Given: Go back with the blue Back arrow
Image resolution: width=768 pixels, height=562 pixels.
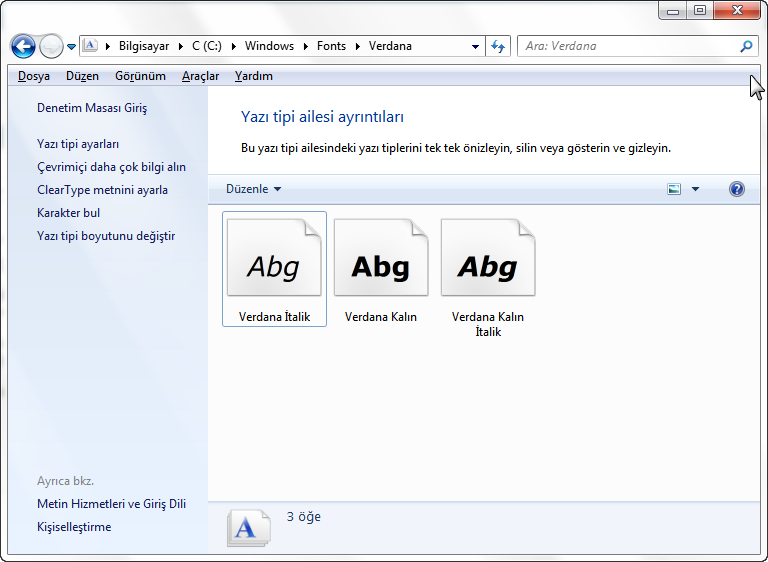Looking at the screenshot, I should (x=23, y=47).
